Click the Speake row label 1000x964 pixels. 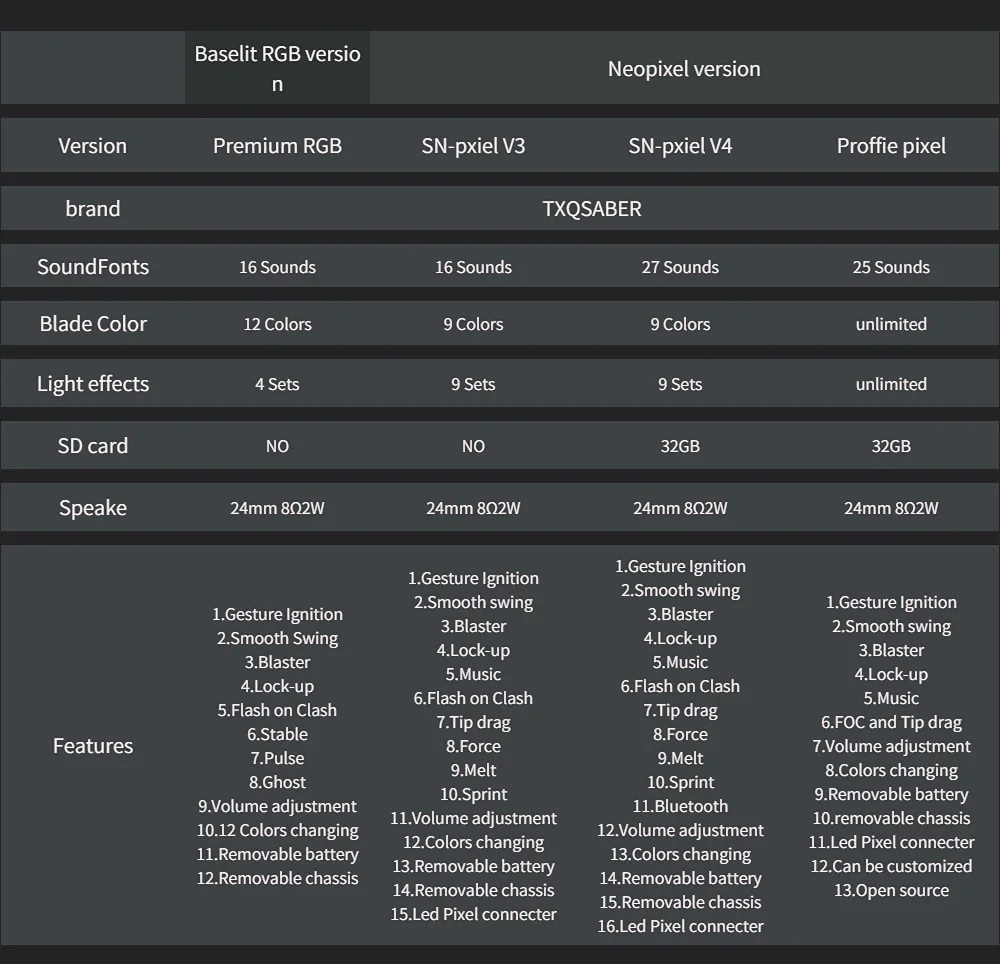tap(93, 508)
